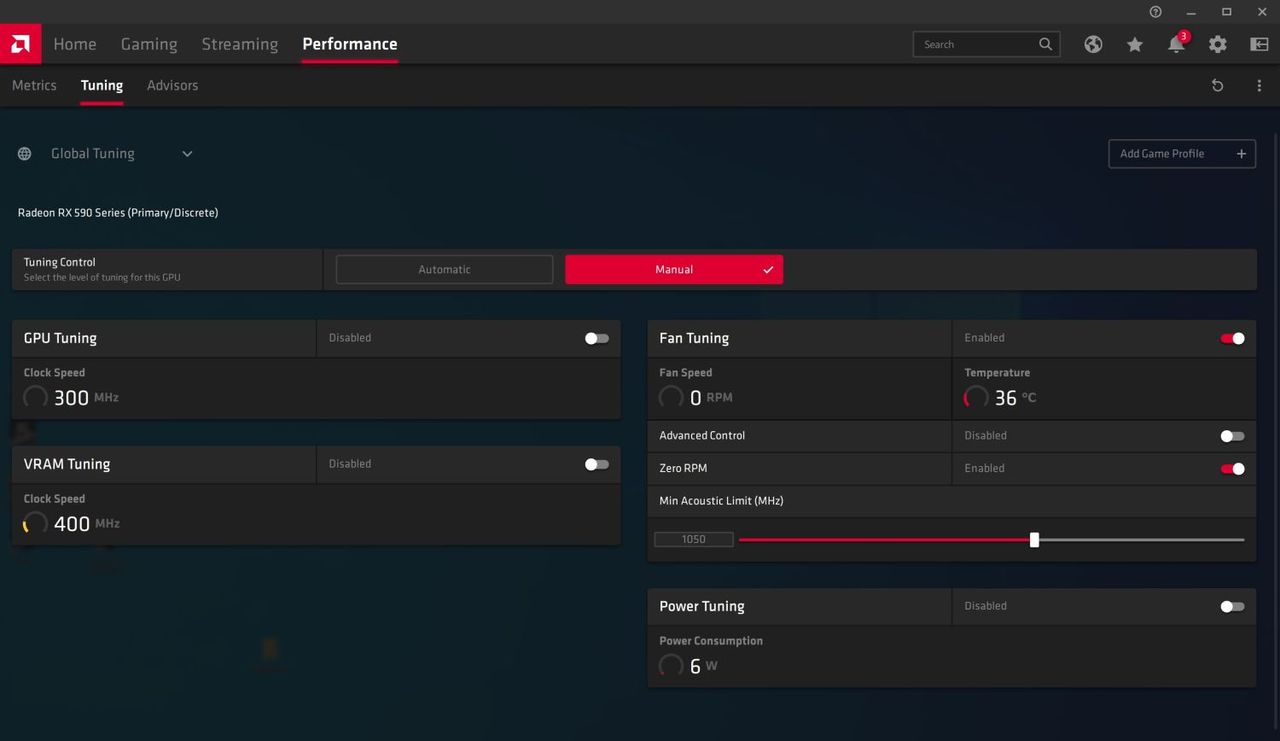Click the search magnifier icon

point(1045,44)
